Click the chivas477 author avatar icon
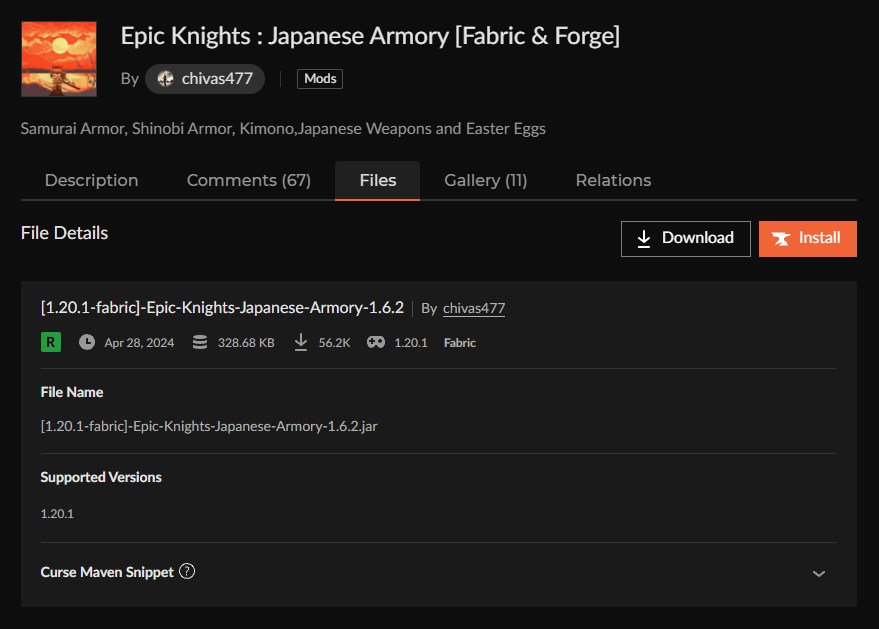Viewport: 879px width, 629px height. [165, 78]
